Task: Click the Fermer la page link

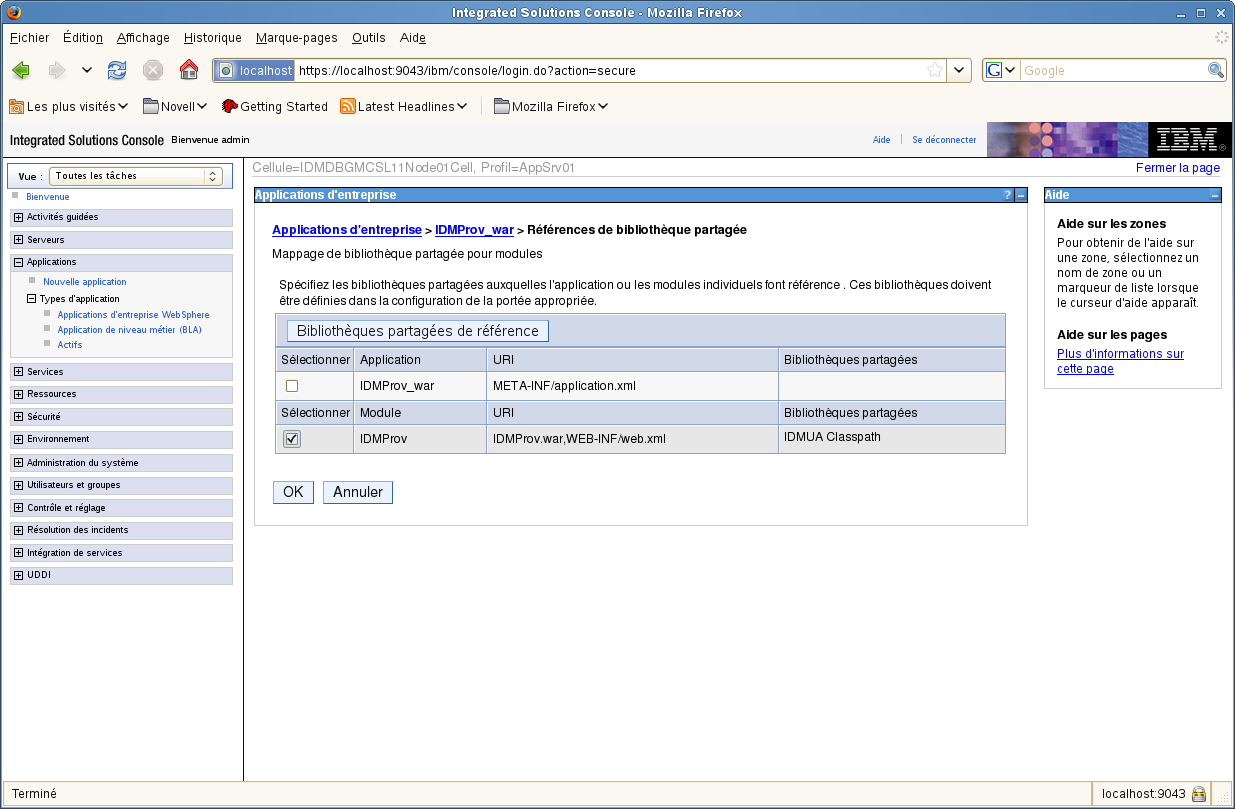Action: pyautogui.click(x=1178, y=168)
